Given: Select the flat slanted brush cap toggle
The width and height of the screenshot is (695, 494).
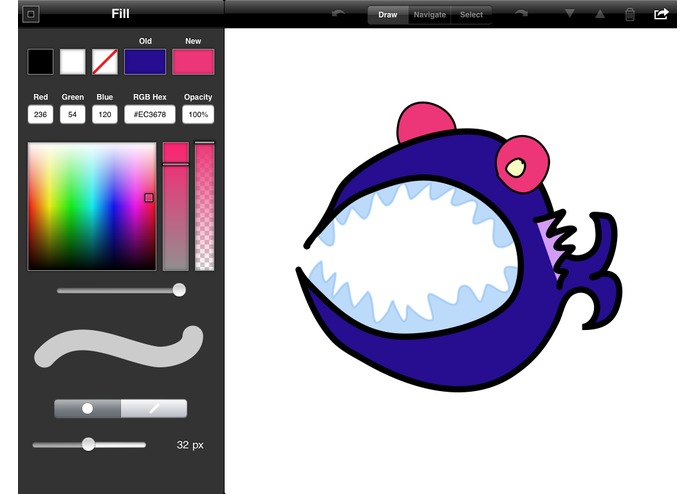Looking at the screenshot, I should coord(154,408).
